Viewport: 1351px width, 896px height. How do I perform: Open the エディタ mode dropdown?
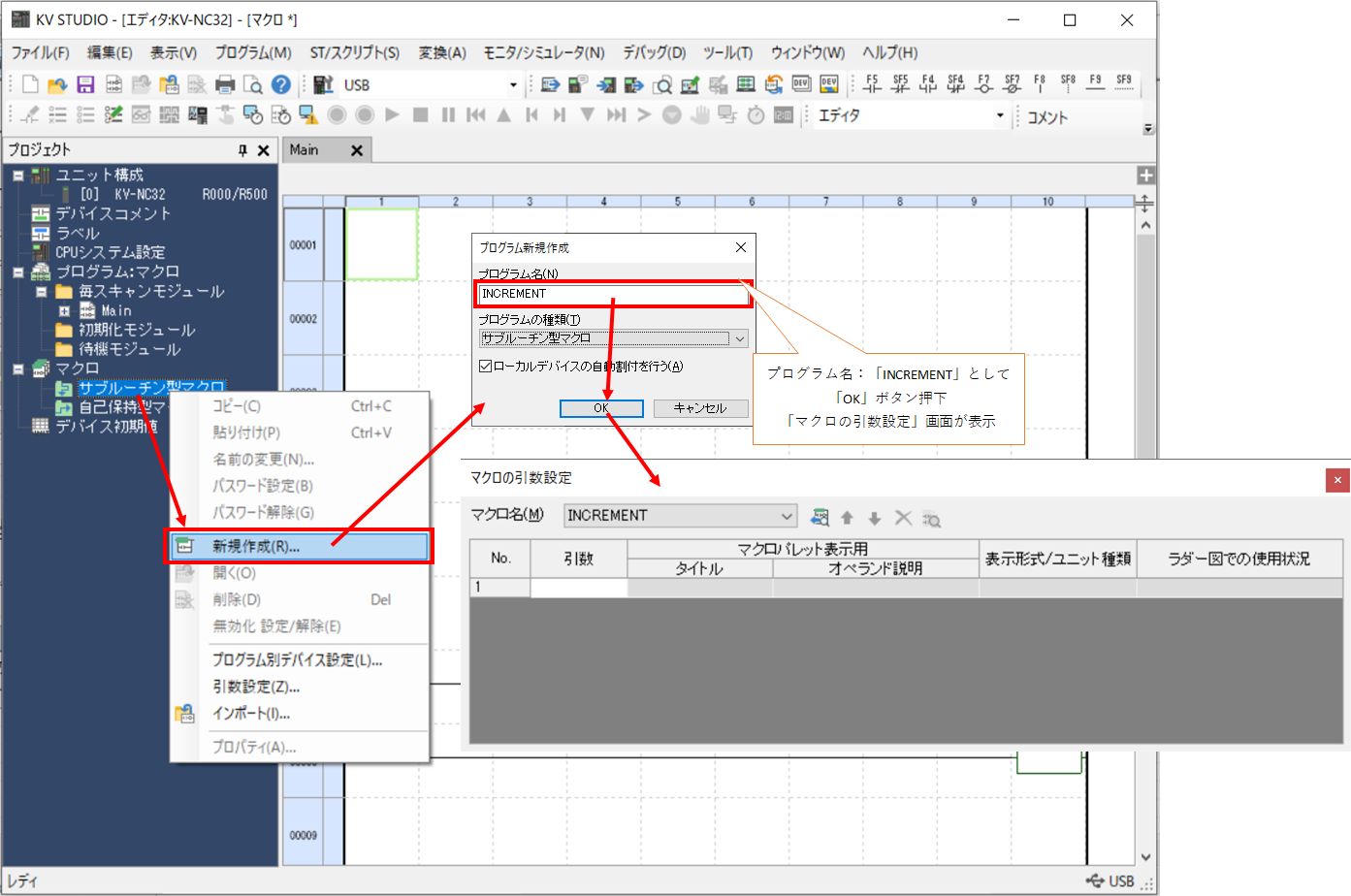(999, 115)
